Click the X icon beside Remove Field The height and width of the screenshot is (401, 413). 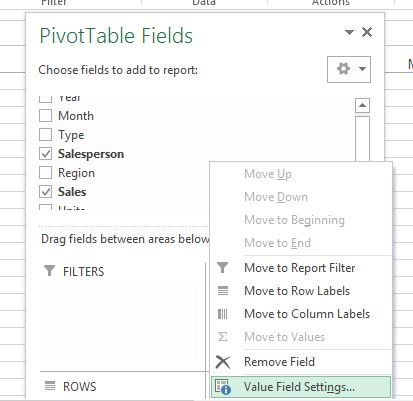pyautogui.click(x=223, y=362)
